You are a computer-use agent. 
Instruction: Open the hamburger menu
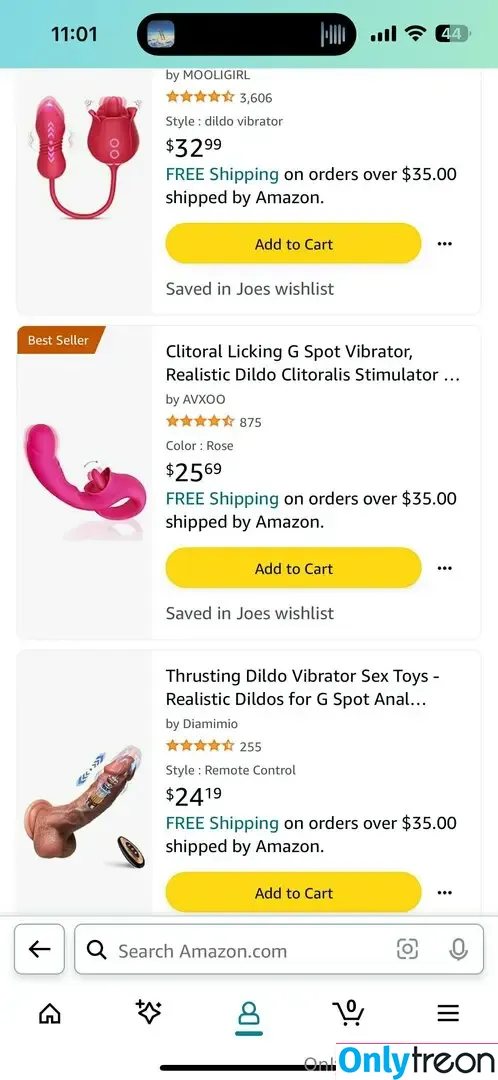coord(448,1012)
